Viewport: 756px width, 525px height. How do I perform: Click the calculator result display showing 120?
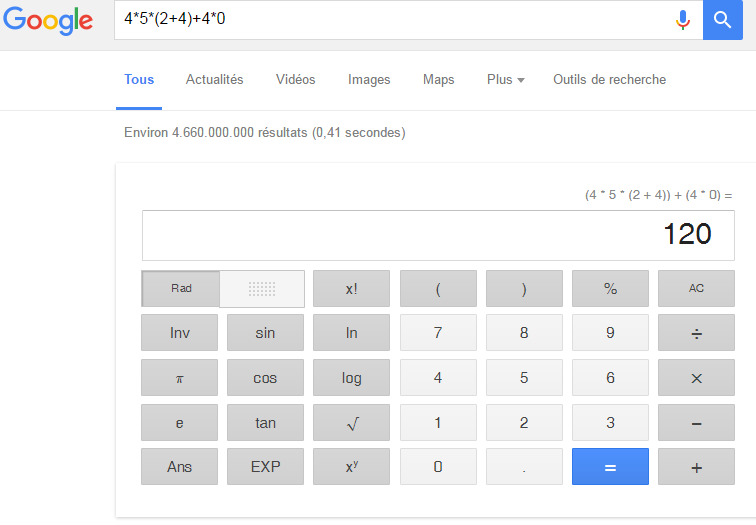(x=438, y=235)
